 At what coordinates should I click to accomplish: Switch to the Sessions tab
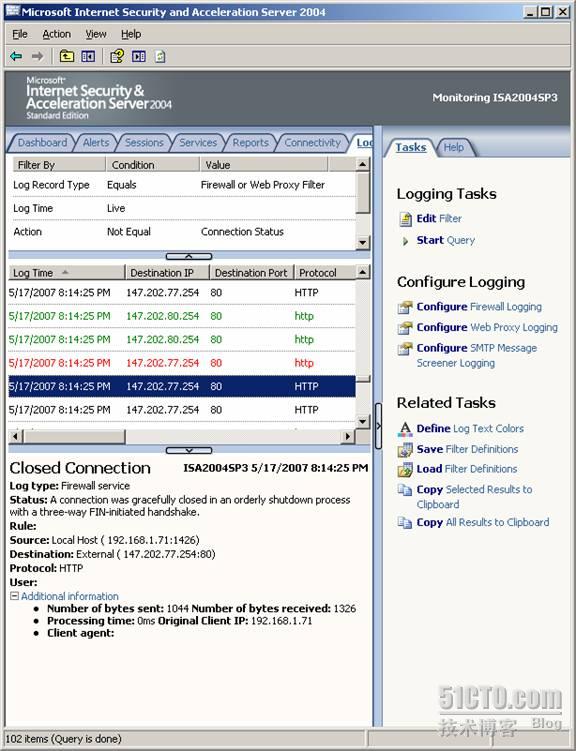tap(144, 143)
